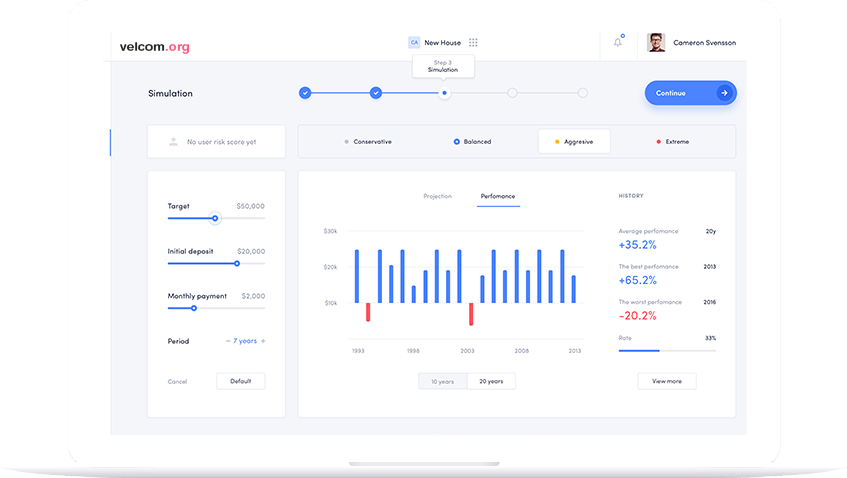Open the notification bell

pos(617,42)
